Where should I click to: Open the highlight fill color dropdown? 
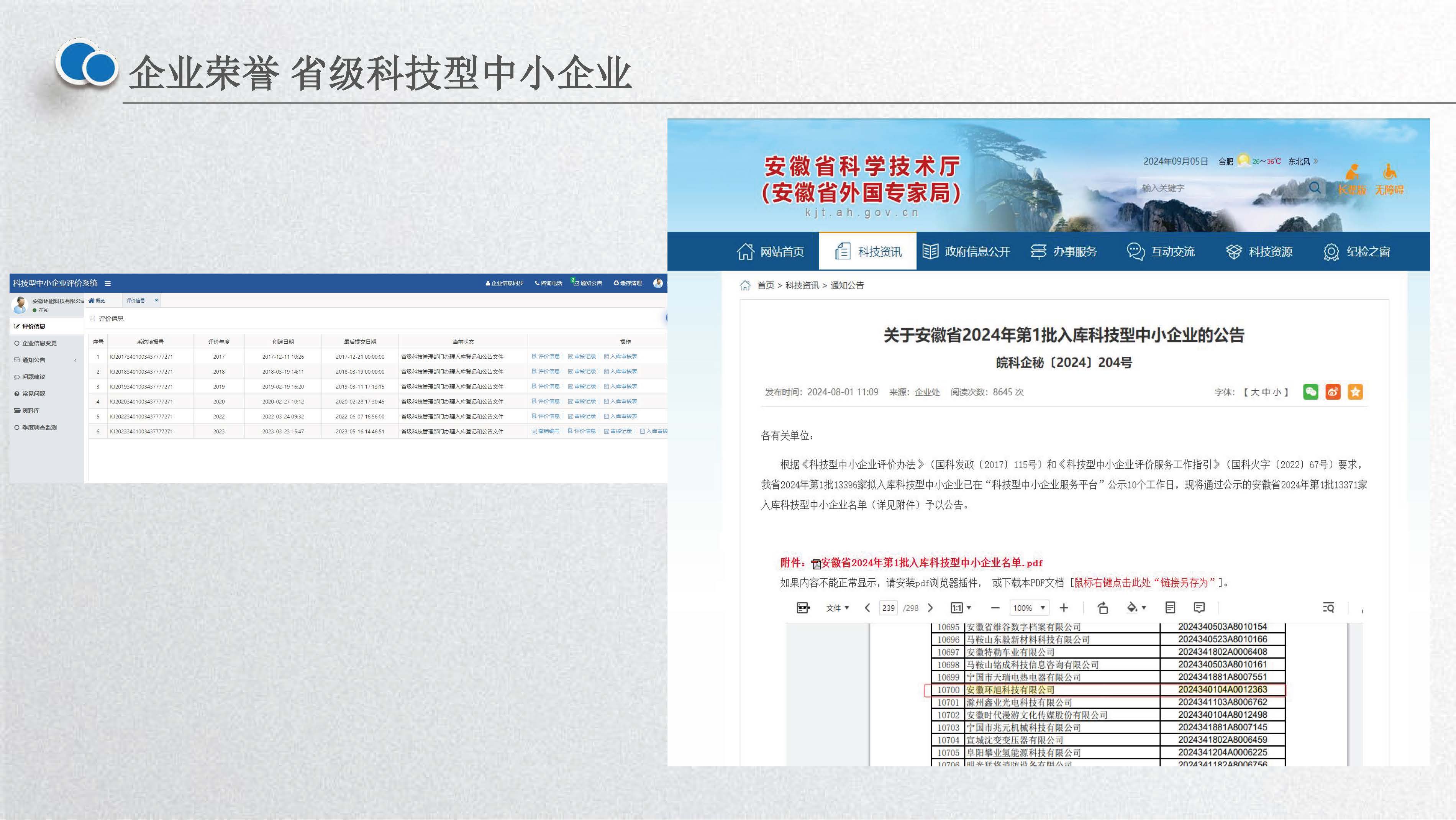click(1136, 608)
